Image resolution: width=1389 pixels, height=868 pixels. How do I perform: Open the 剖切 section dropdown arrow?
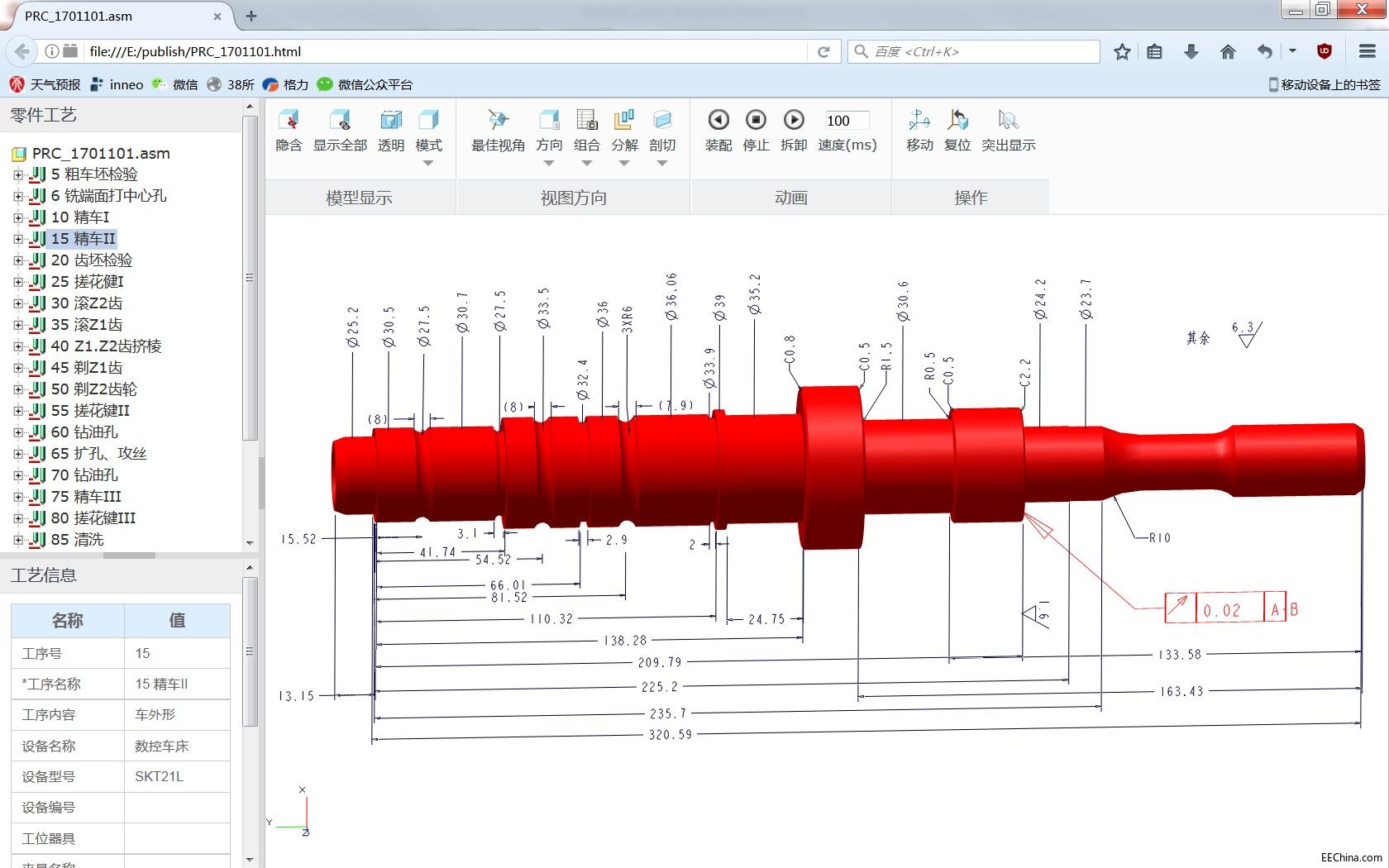662,164
